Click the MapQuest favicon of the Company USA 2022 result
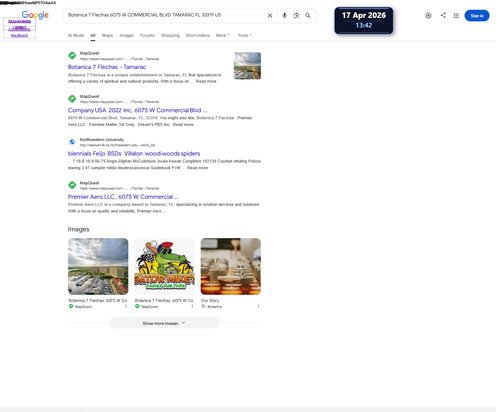Image resolution: width=500 pixels, height=412 pixels. pos(72,99)
